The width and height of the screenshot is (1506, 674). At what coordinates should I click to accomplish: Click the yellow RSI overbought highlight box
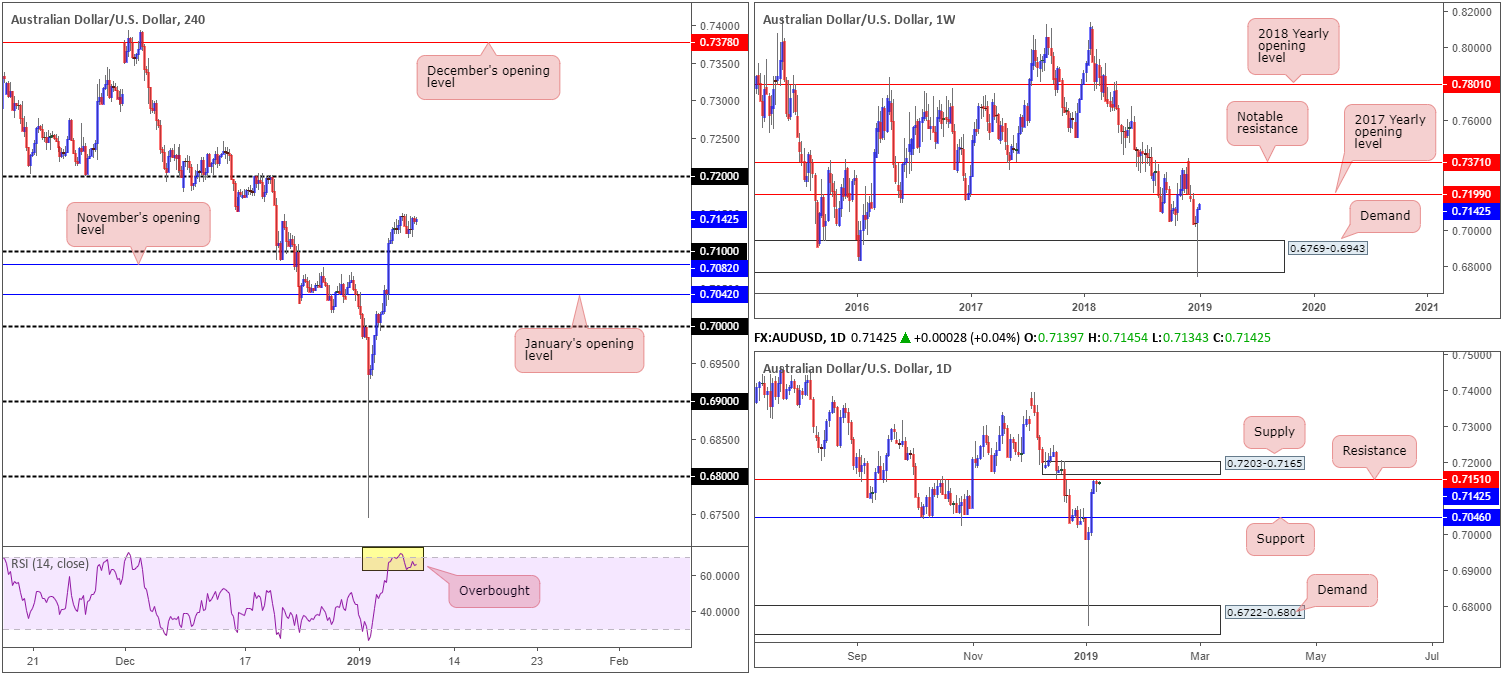pyautogui.click(x=393, y=559)
